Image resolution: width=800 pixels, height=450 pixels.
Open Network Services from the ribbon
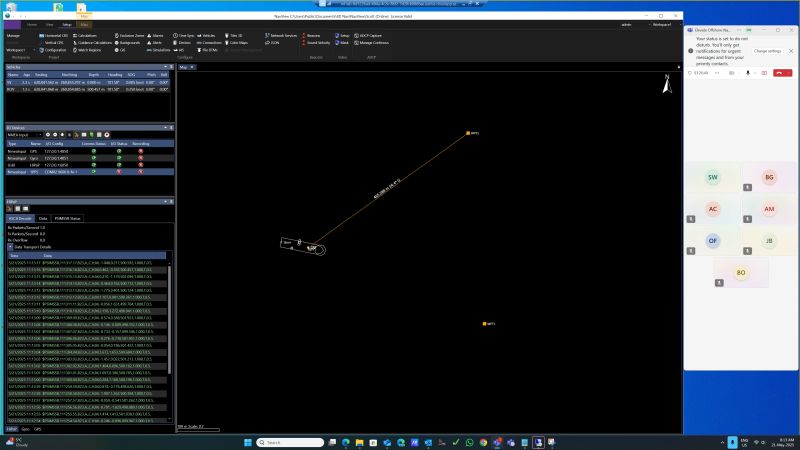coord(283,35)
